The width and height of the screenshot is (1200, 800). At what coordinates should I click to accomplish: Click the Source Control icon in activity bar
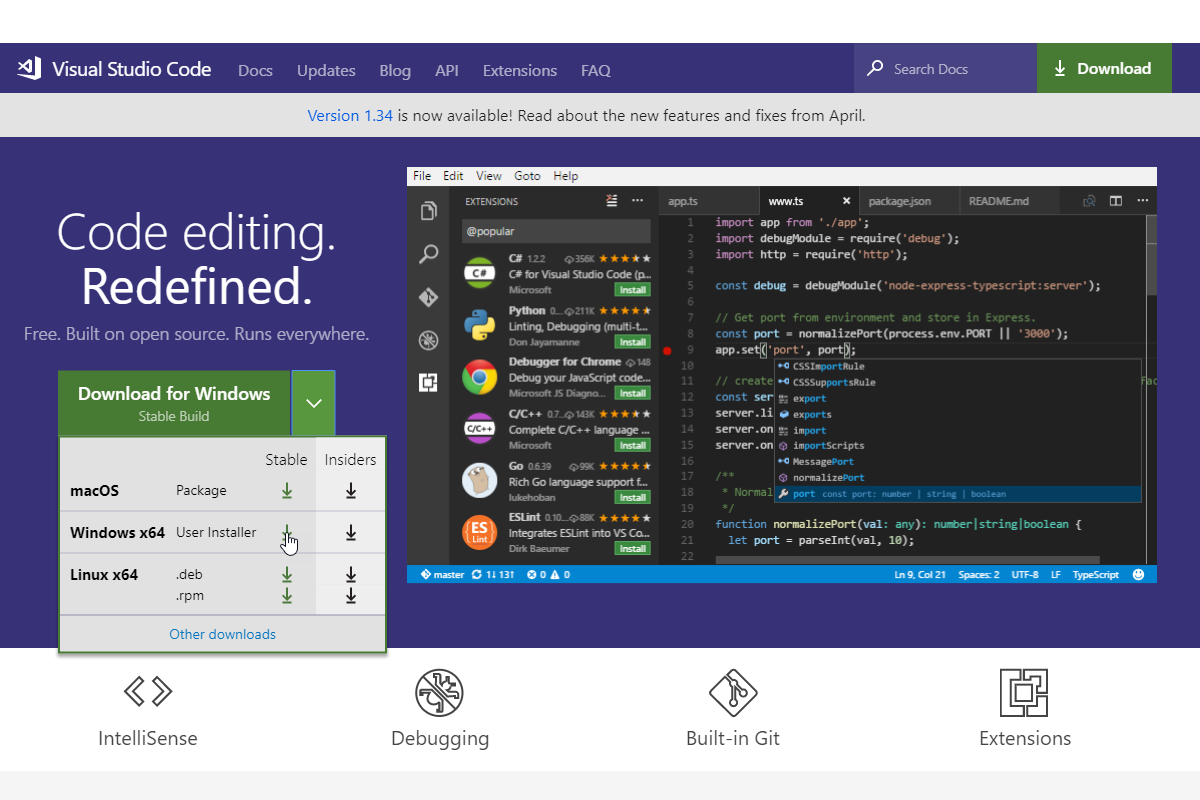coord(429,297)
